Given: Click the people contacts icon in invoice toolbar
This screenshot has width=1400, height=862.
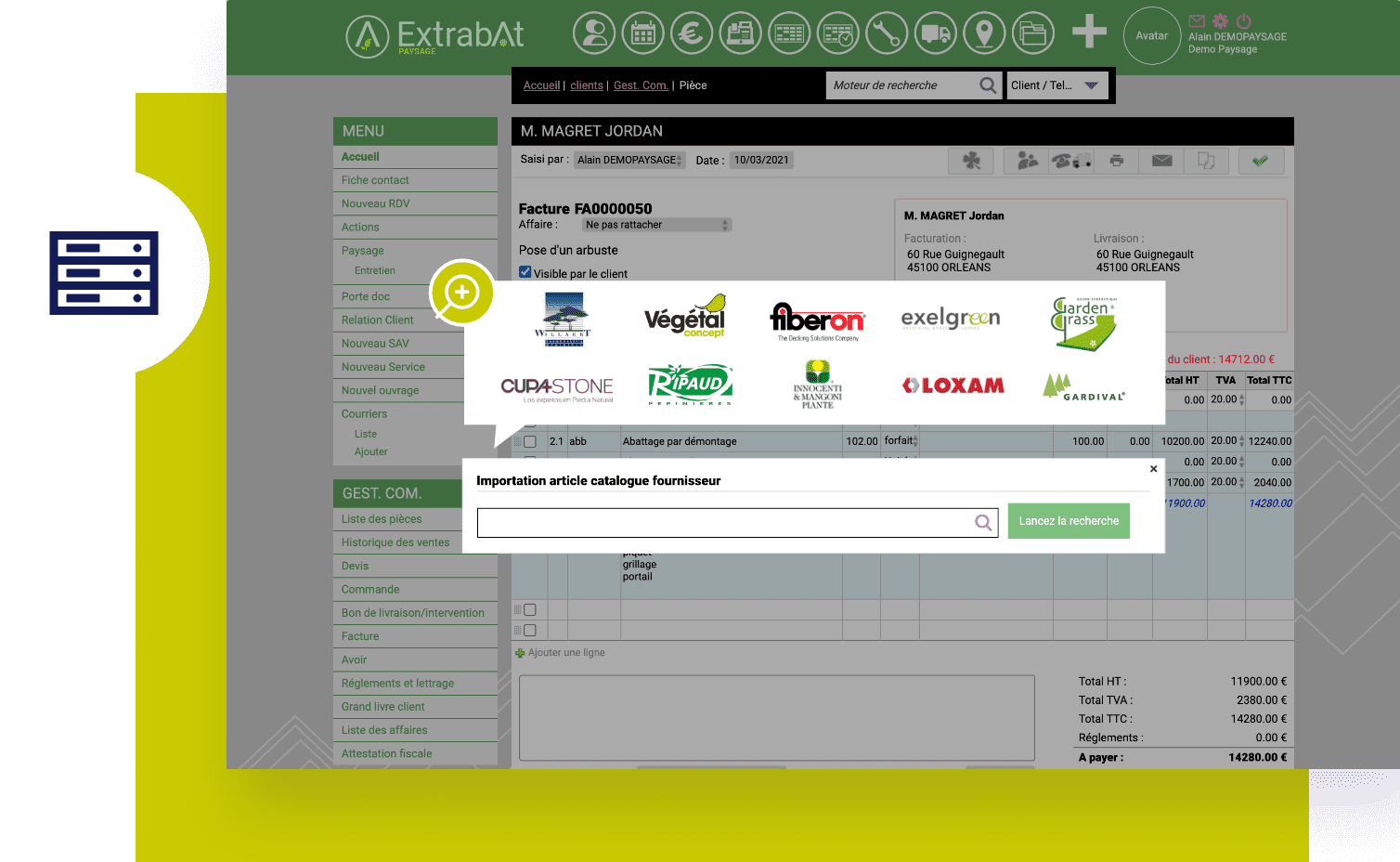Looking at the screenshot, I should [x=1027, y=161].
